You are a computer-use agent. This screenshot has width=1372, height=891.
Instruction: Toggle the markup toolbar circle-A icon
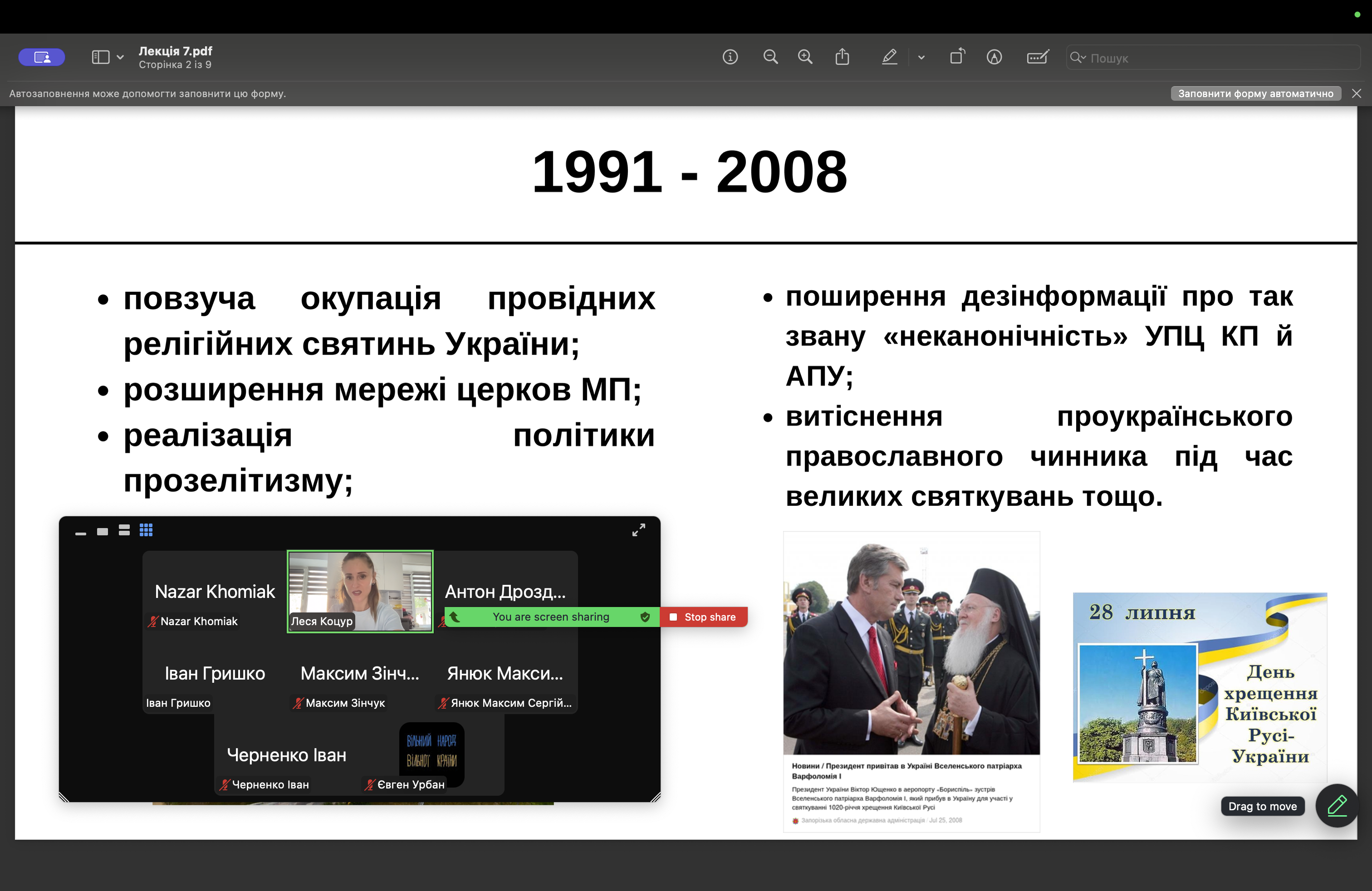tap(994, 57)
